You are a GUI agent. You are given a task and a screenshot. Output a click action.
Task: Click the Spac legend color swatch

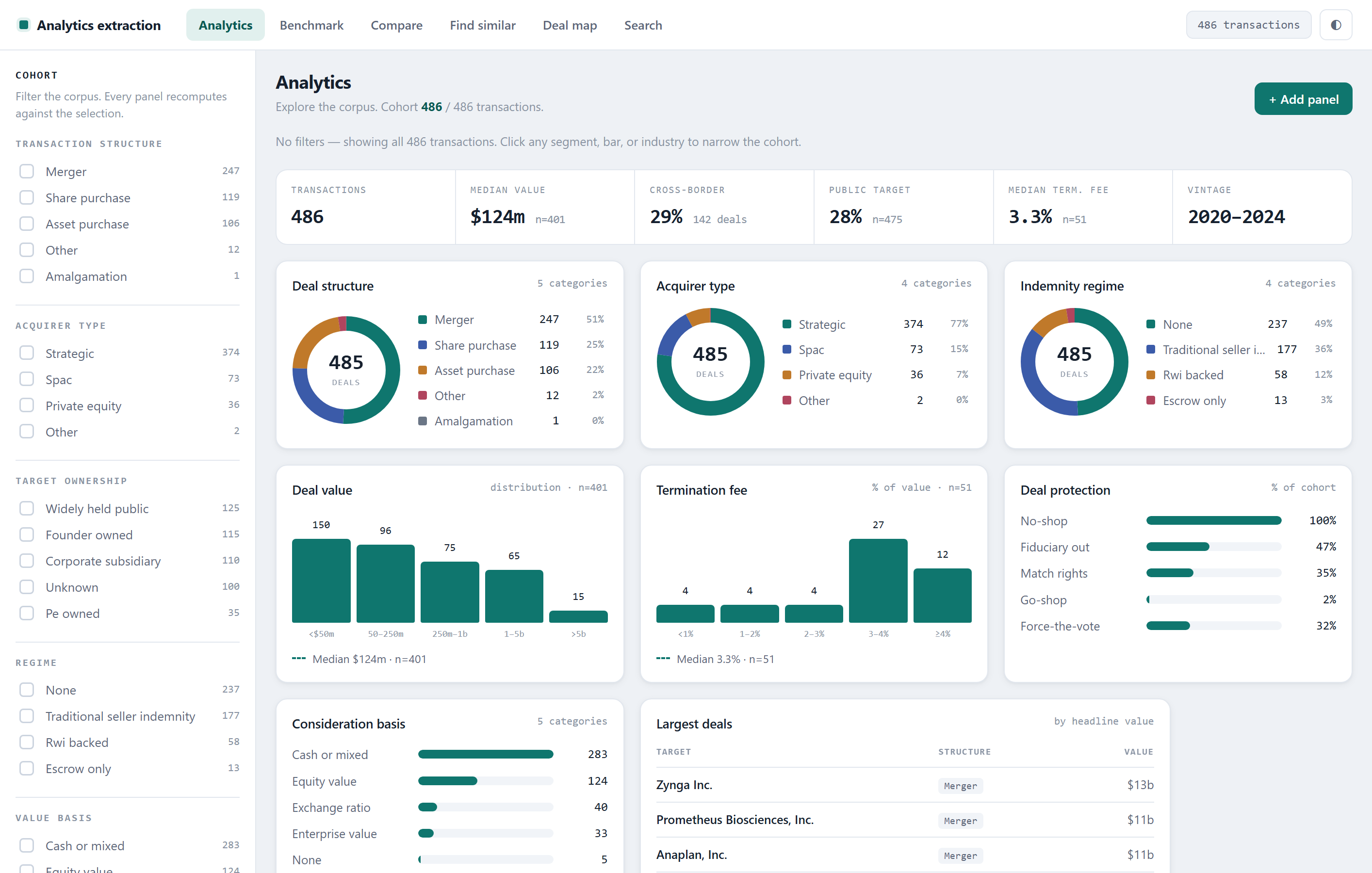787,349
